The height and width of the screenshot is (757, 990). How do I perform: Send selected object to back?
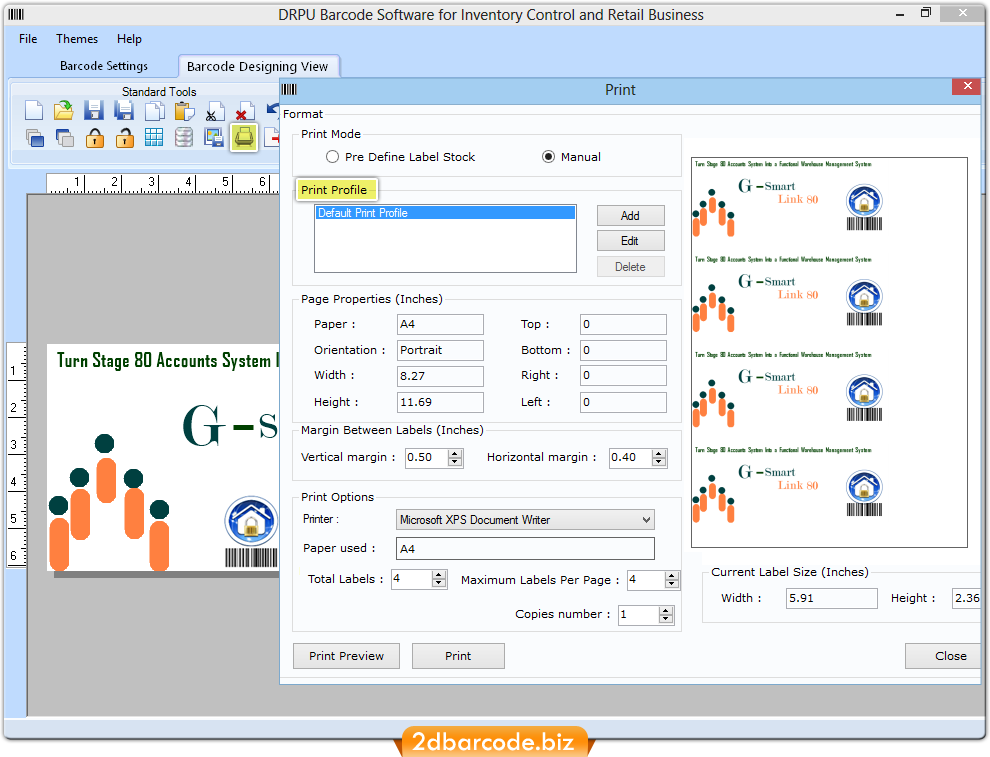[x=64, y=137]
